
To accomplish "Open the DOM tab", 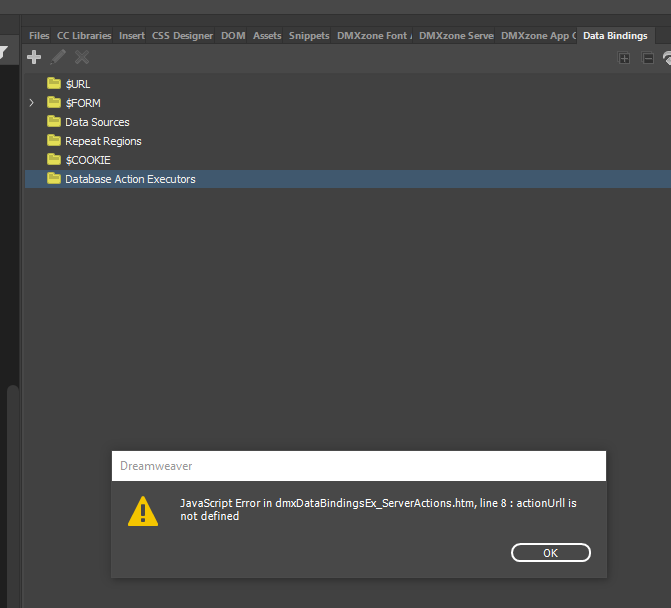I will (233, 36).
